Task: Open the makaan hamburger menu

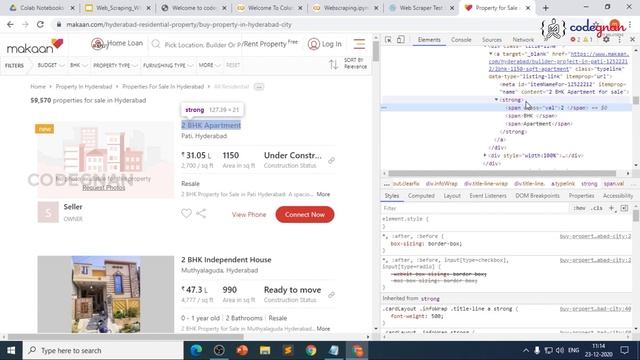Action: pyautogui.click(x=359, y=44)
